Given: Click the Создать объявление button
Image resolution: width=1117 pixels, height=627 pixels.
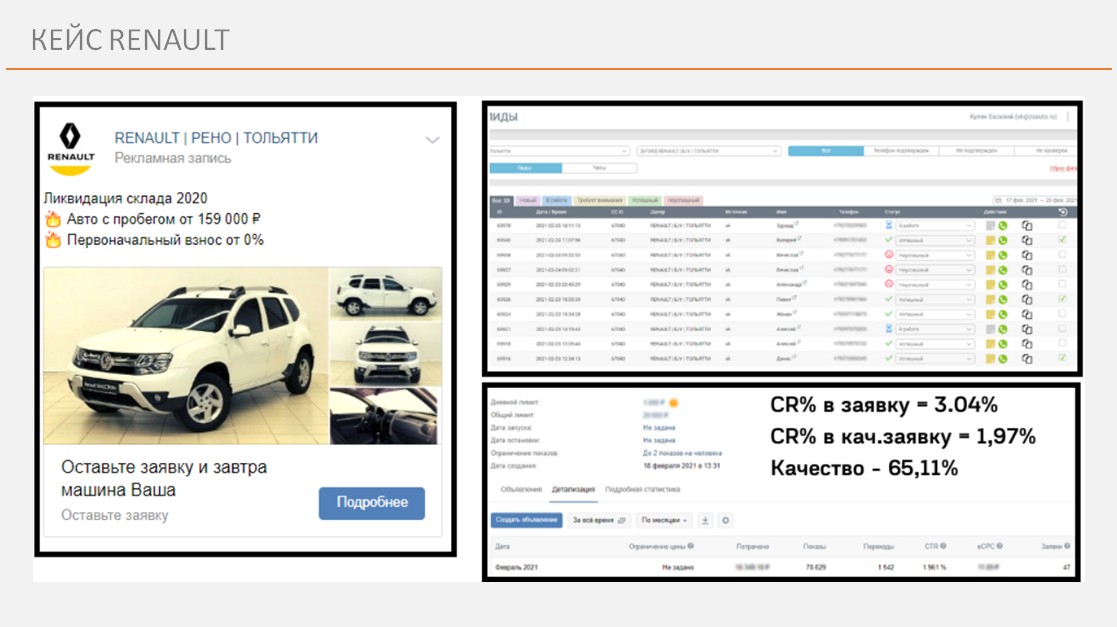Looking at the screenshot, I should pos(526,520).
